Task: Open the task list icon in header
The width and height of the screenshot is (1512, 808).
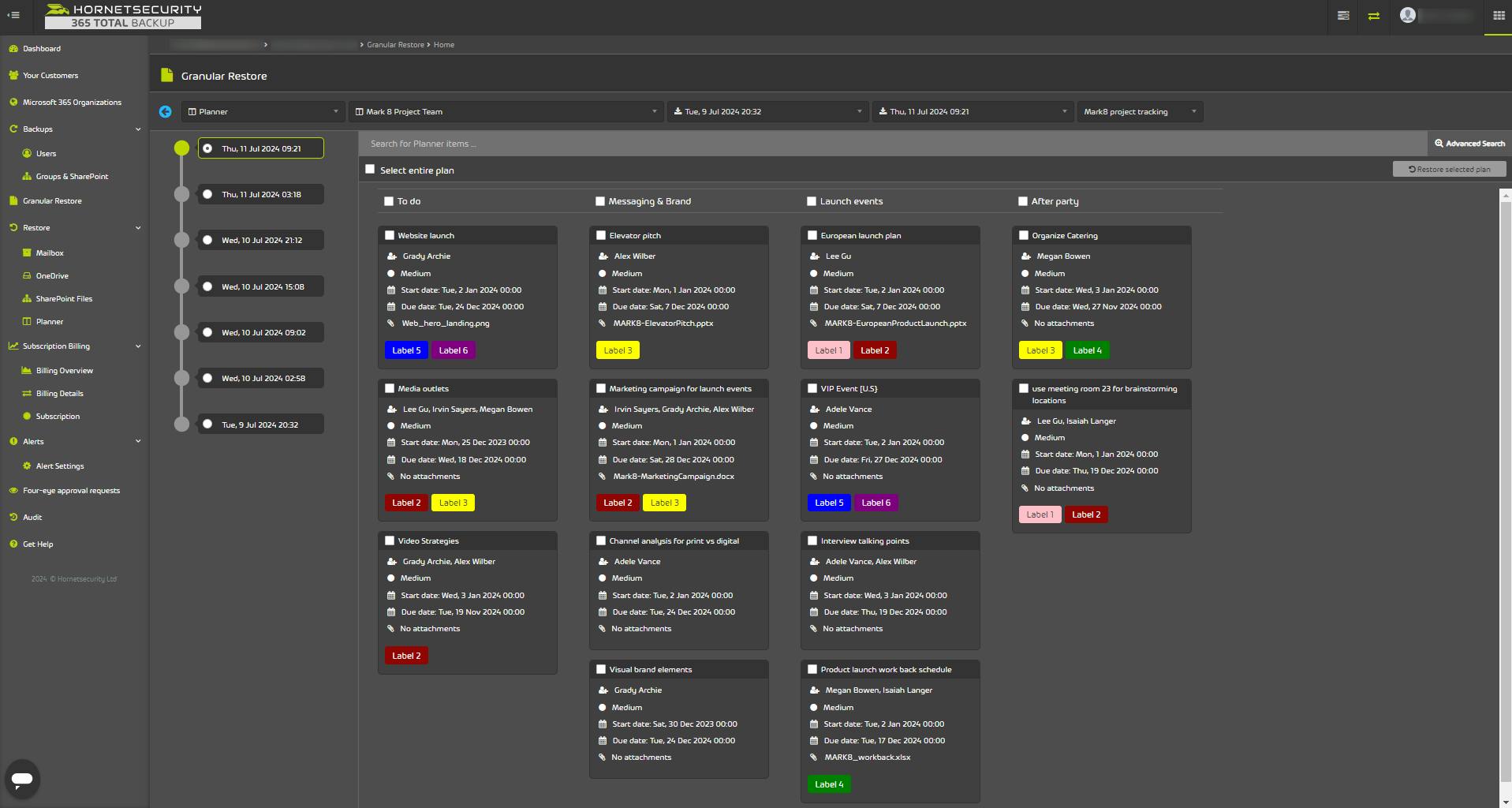Action: pyautogui.click(x=1343, y=16)
